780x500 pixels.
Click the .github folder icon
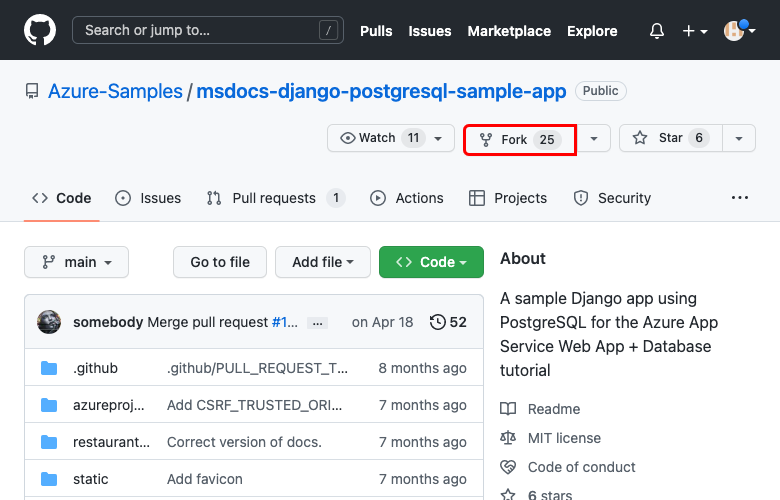(x=49, y=368)
